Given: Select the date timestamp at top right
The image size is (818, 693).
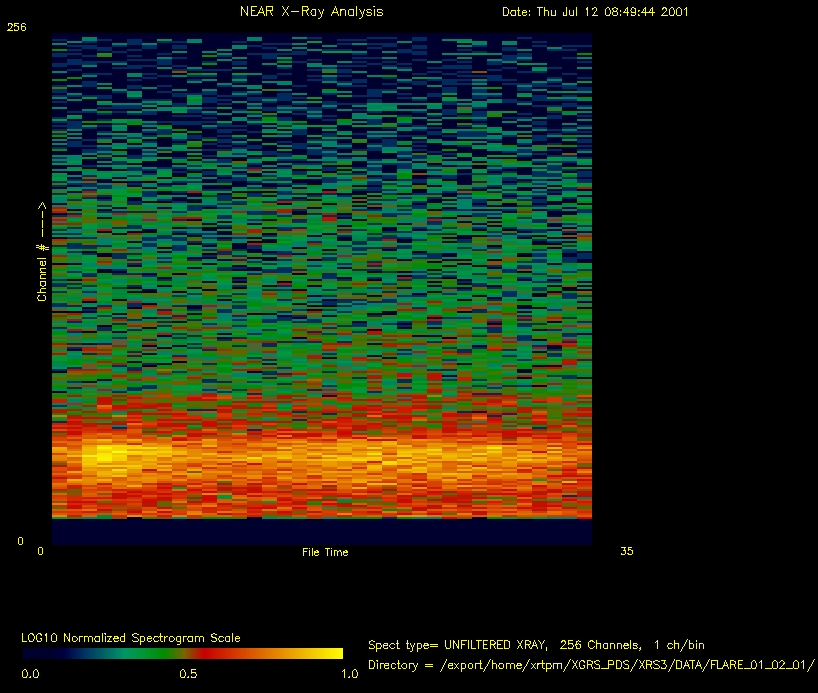Looking at the screenshot, I should click(594, 12).
